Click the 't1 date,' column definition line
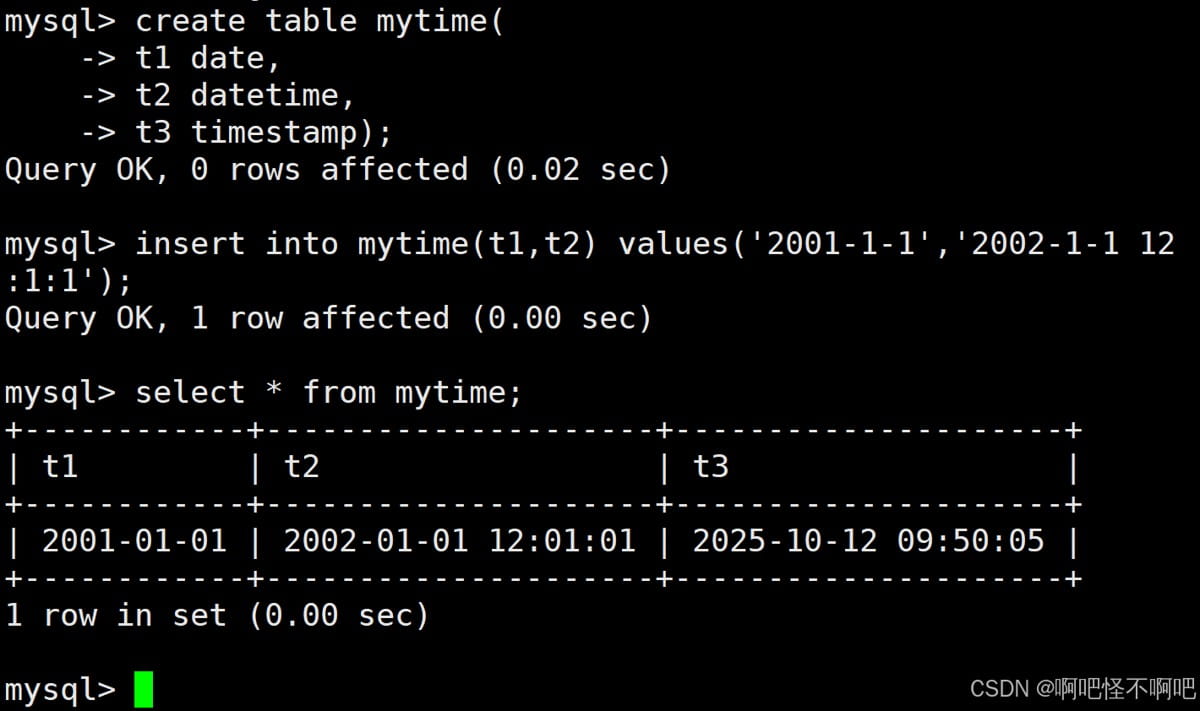 [x=208, y=58]
